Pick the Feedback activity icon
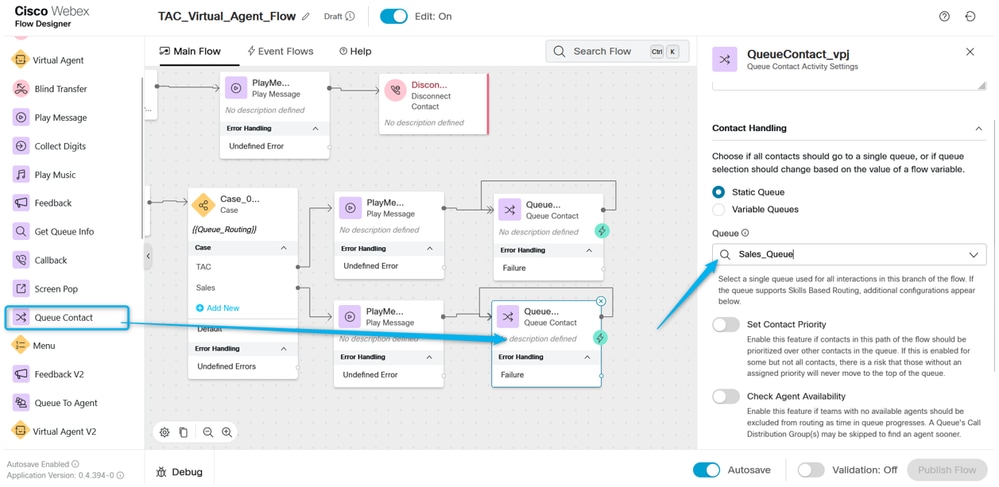 pos(21,203)
